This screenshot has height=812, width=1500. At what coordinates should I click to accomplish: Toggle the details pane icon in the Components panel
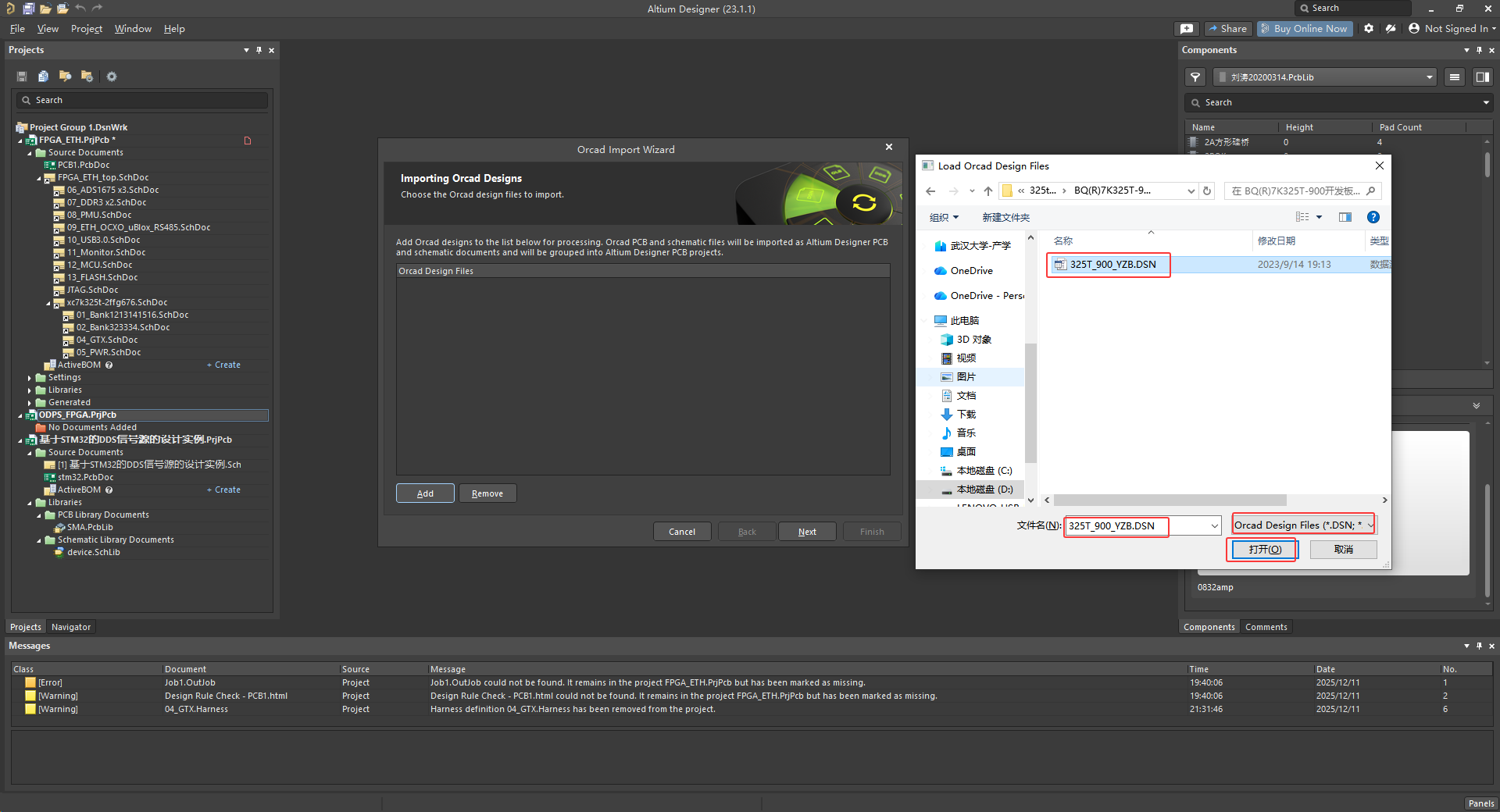[x=1482, y=77]
